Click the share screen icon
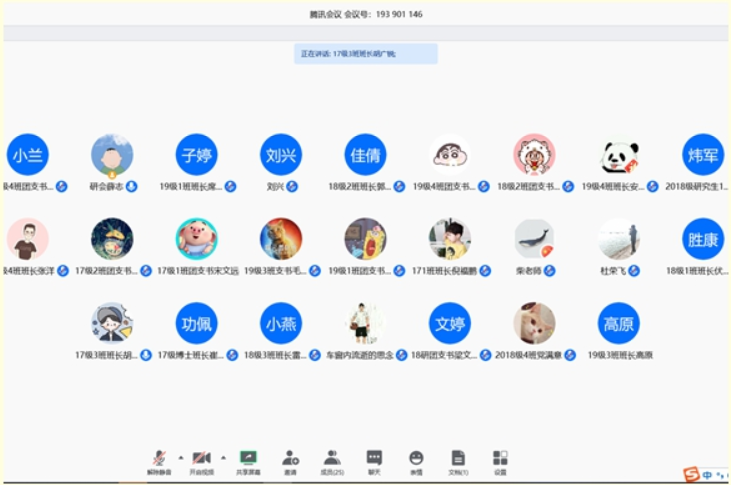The height and width of the screenshot is (485, 731). (x=248, y=459)
